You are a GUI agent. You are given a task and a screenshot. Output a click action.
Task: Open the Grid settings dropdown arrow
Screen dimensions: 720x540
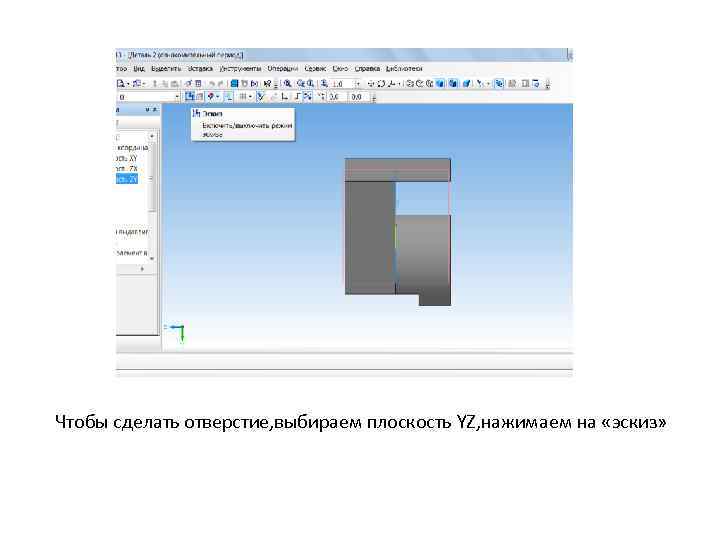click(250, 97)
